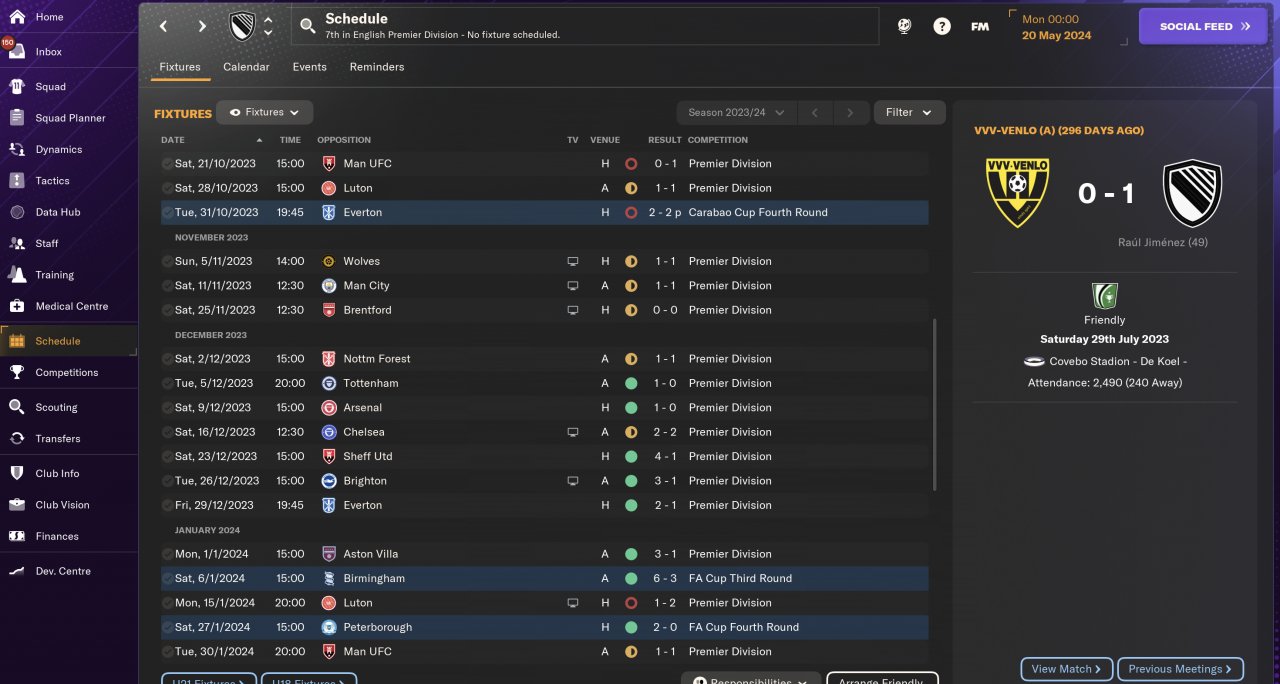Sort by the Date column arrow
The height and width of the screenshot is (684, 1280).
[260, 140]
